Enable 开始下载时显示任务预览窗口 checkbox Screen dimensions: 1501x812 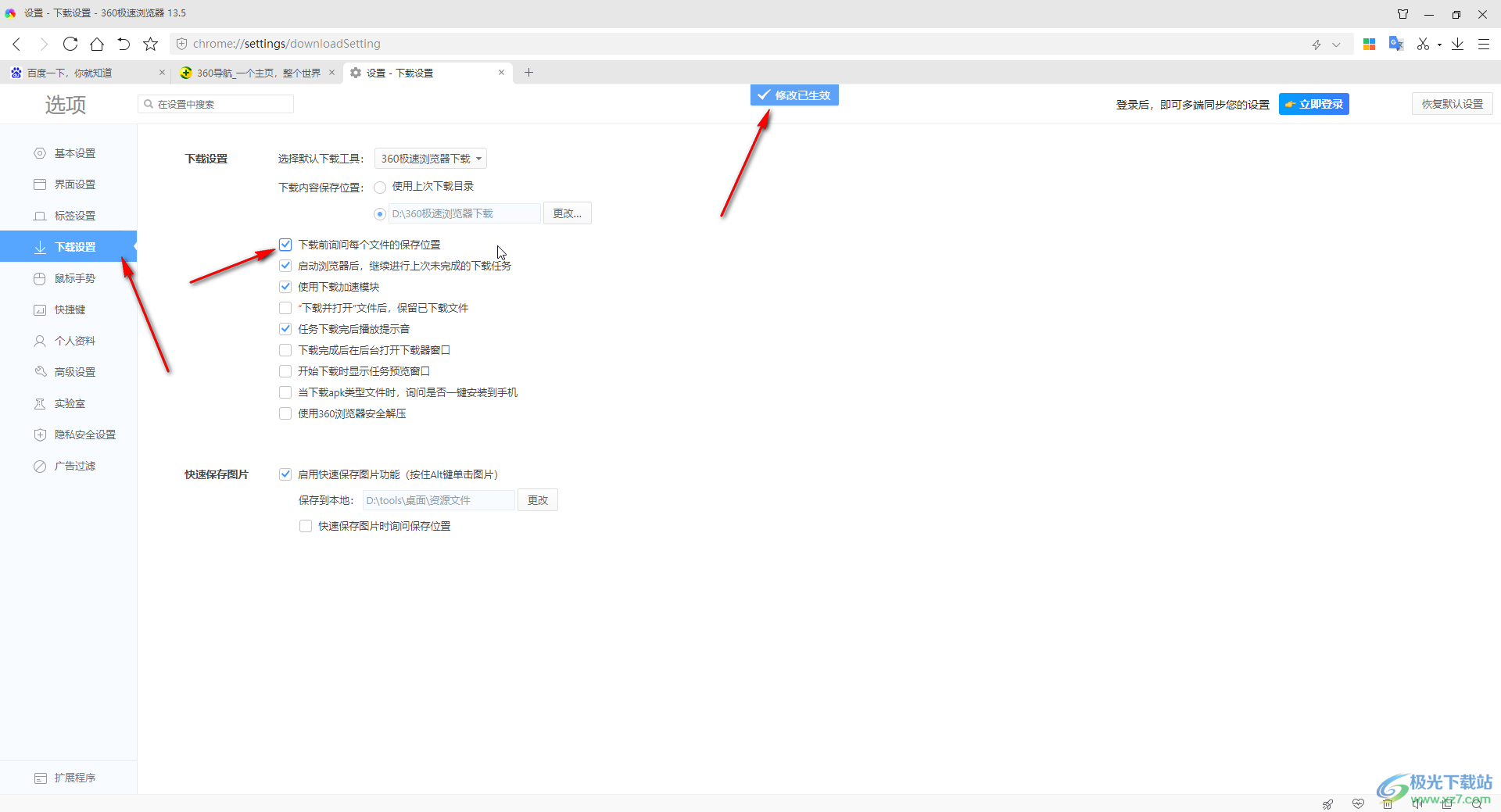pyautogui.click(x=285, y=371)
